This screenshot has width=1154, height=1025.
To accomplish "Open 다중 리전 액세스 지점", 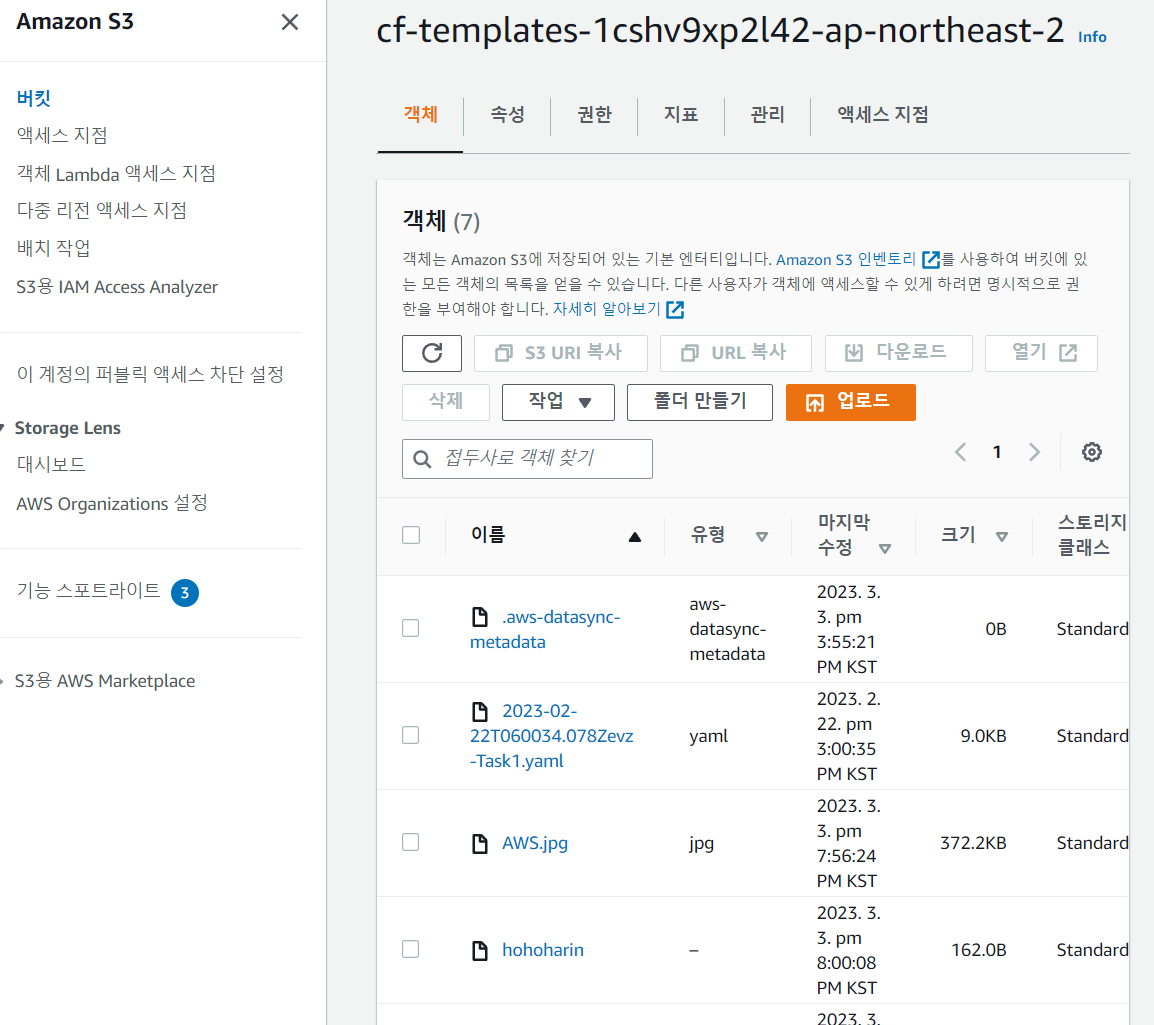I will 102,210.
